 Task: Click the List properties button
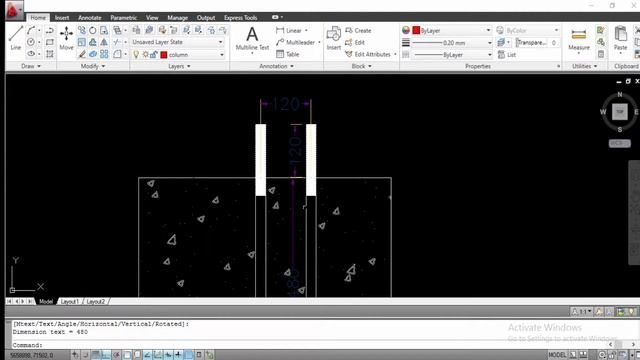507,54
